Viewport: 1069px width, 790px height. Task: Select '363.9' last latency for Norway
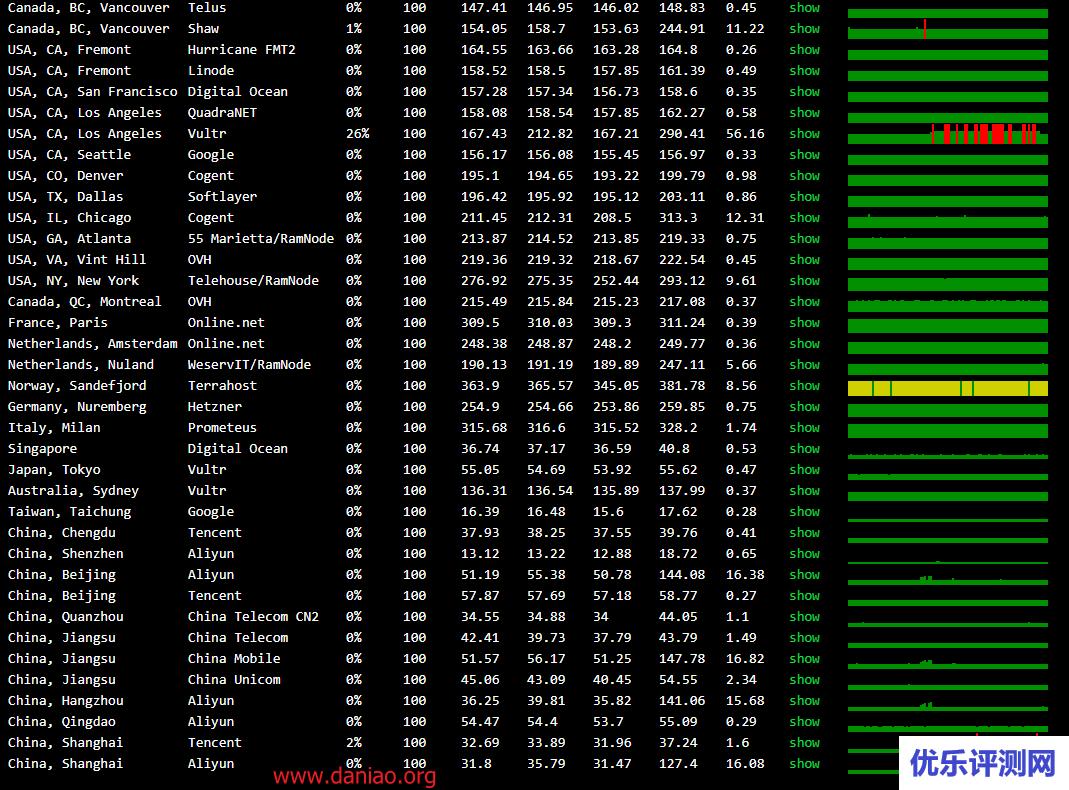pos(480,386)
